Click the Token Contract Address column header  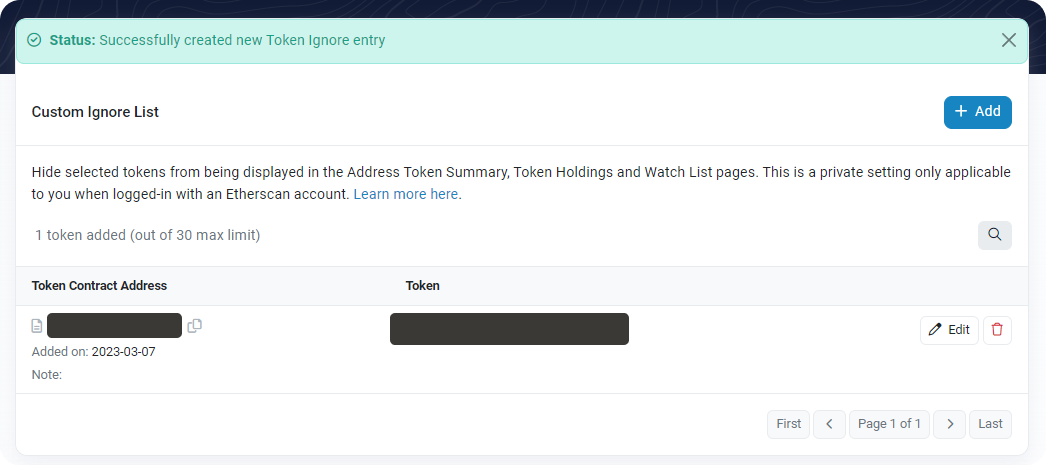tap(99, 286)
